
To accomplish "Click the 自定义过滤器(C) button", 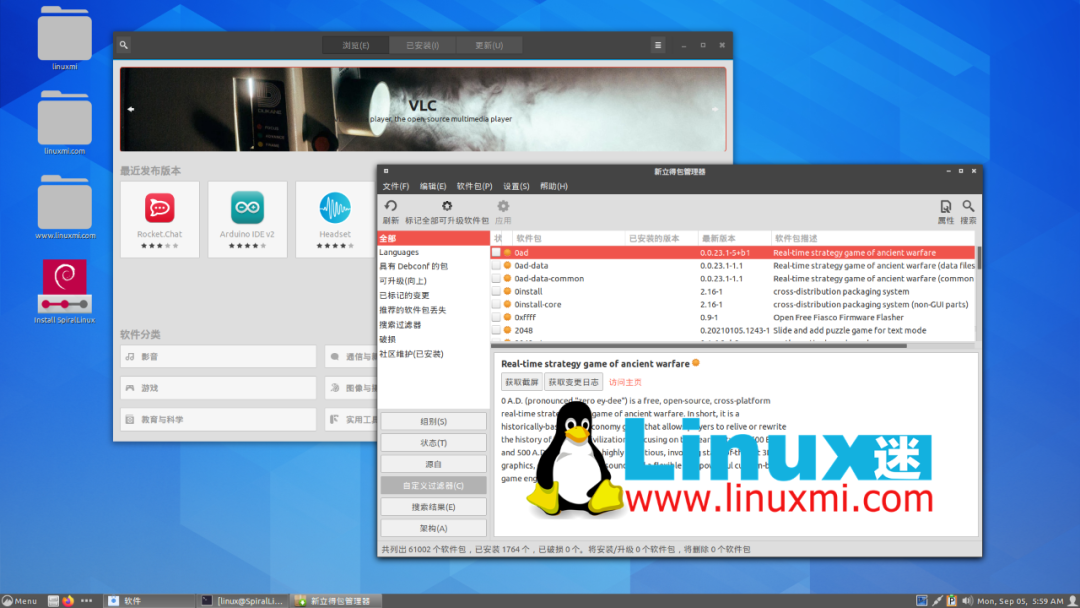I will (433, 485).
